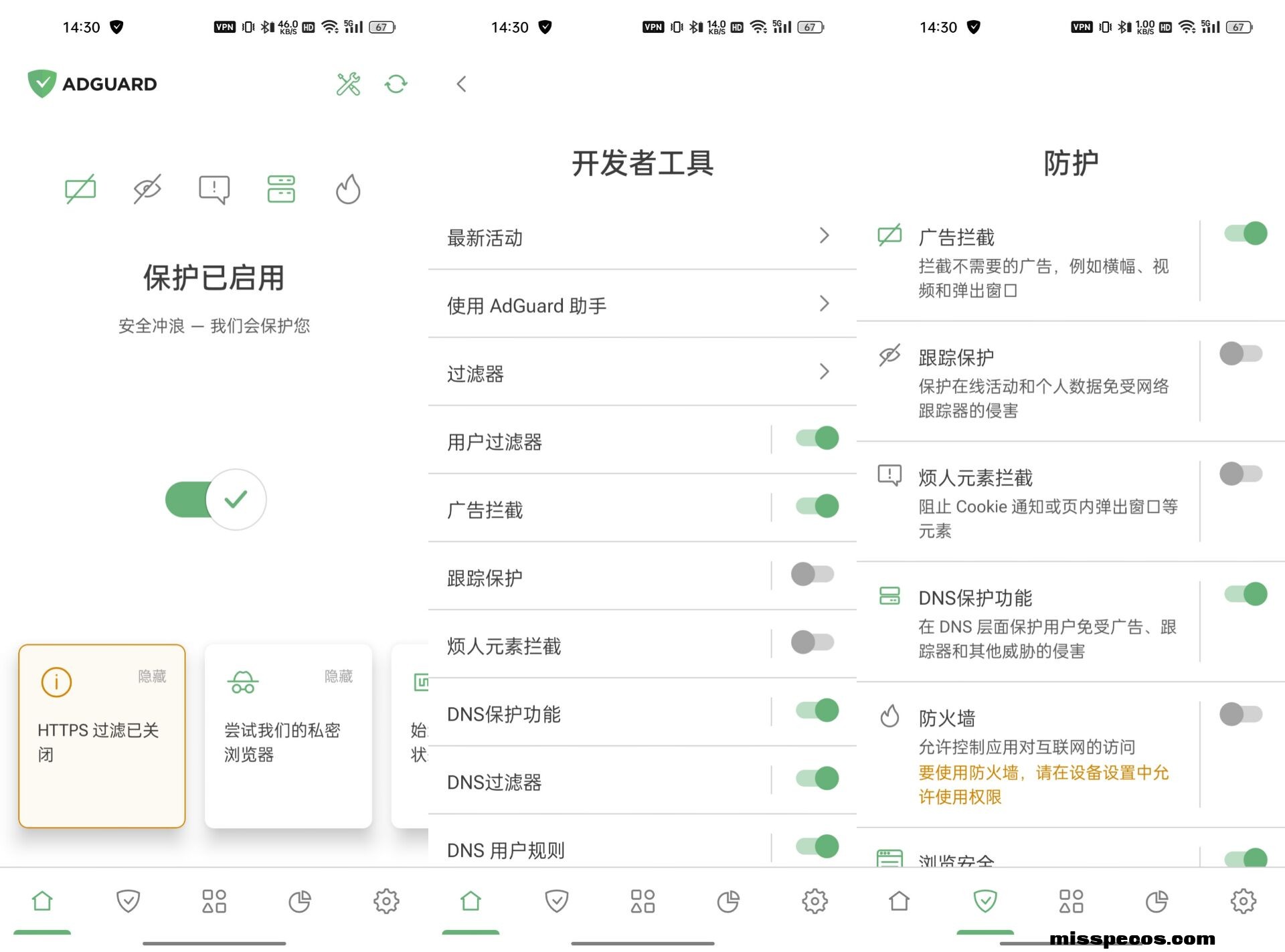Viewport: 1285px width, 952px height.
Task: Enable 跟踪保护 switch on 防护 screen
Action: point(1241,353)
